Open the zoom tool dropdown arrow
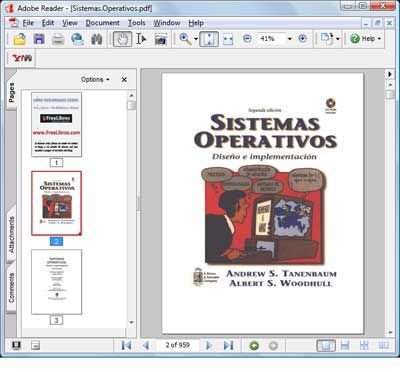400x372 pixels. [196, 39]
